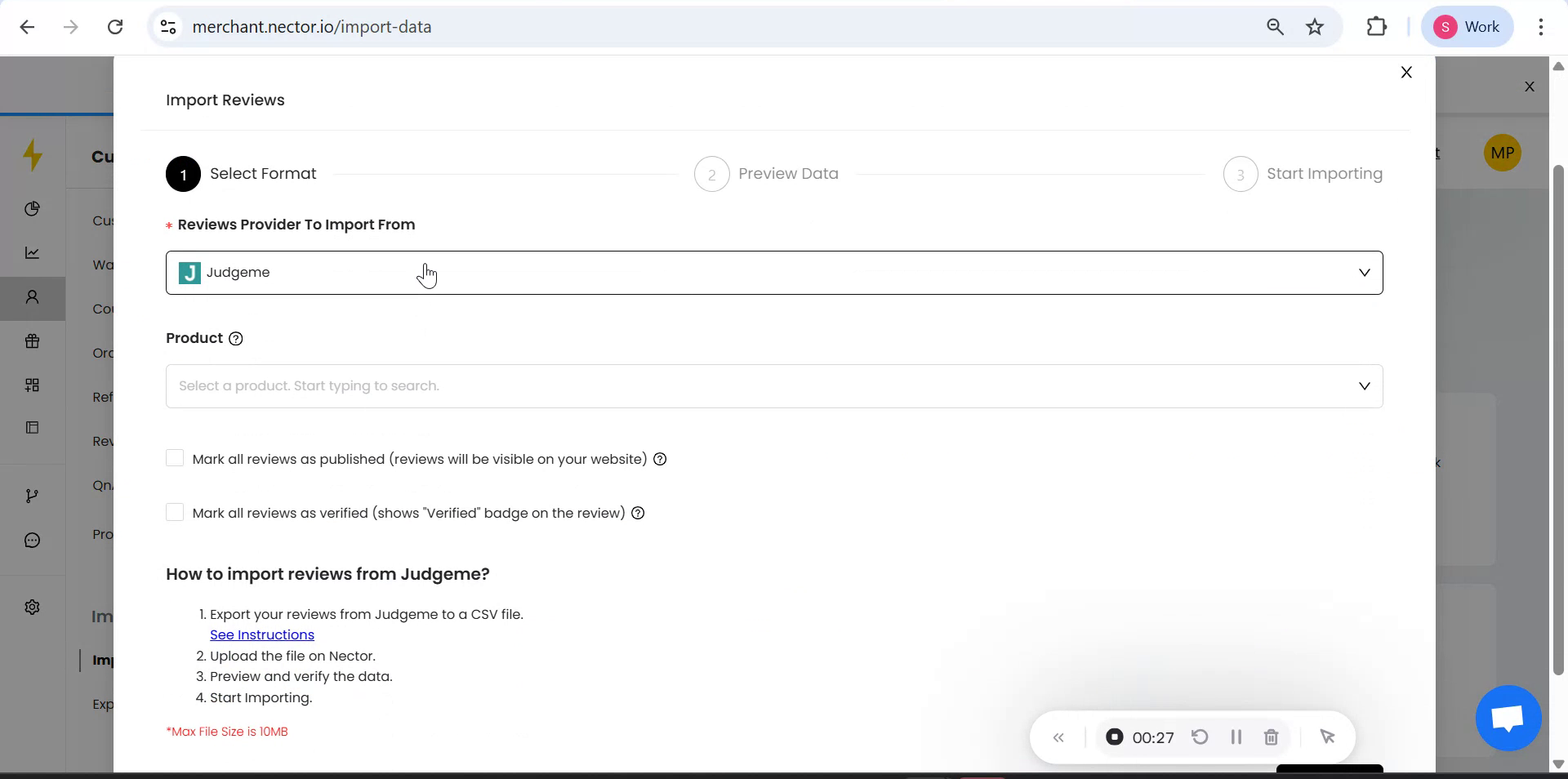Viewport: 1568px width, 779px height.
Task: Select the line chart reports icon
Action: pos(32,253)
